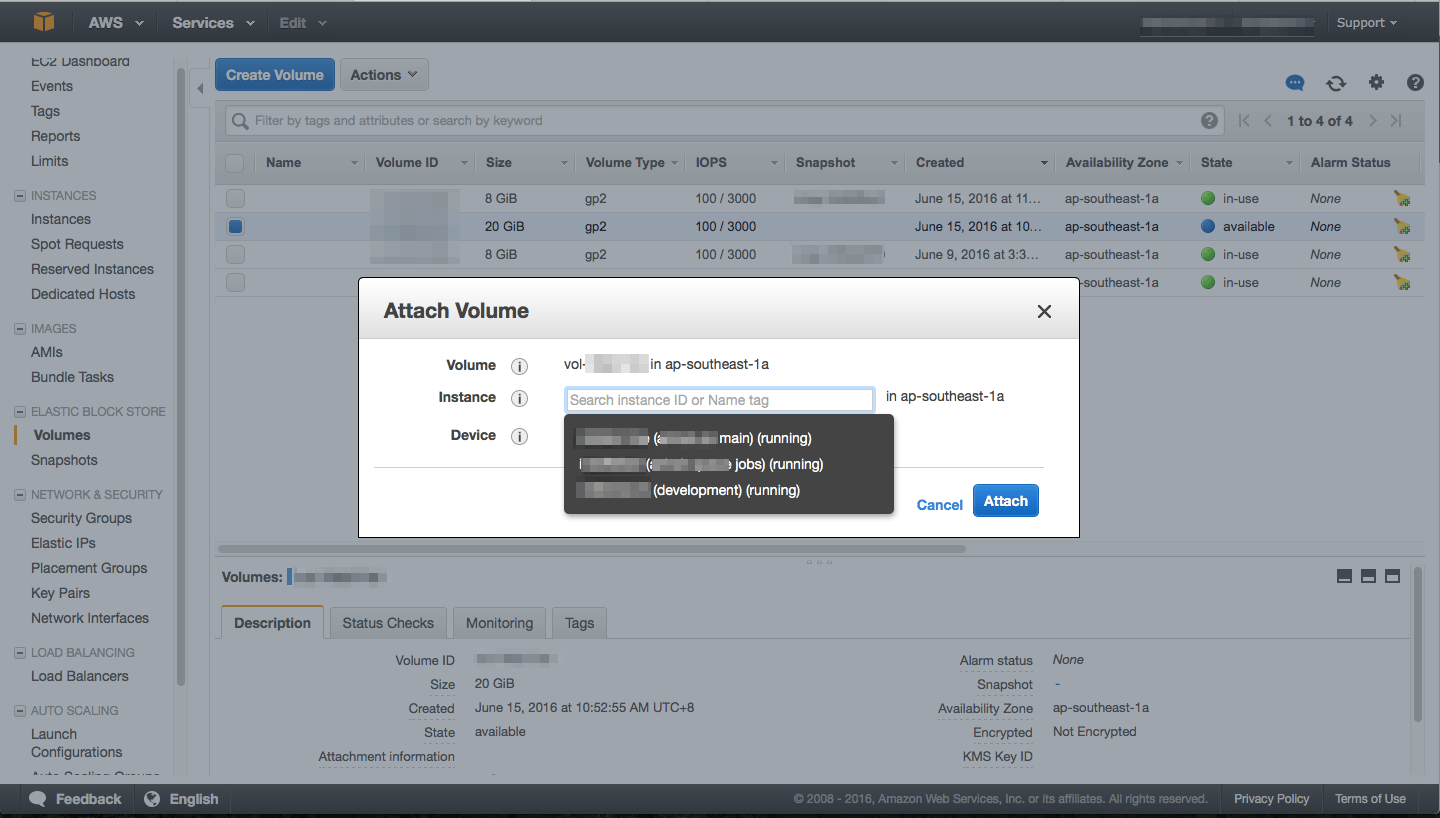The width and height of the screenshot is (1440, 818).
Task: Click the English language globe icon
Action: [153, 798]
